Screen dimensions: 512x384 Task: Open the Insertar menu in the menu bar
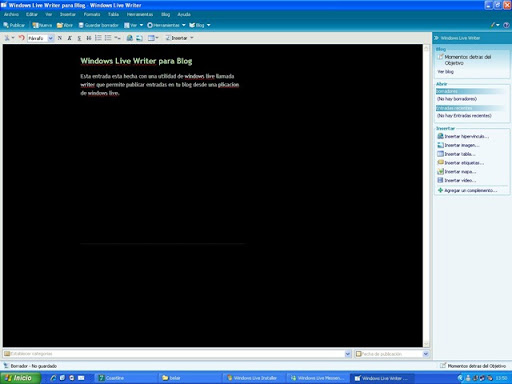(x=68, y=14)
